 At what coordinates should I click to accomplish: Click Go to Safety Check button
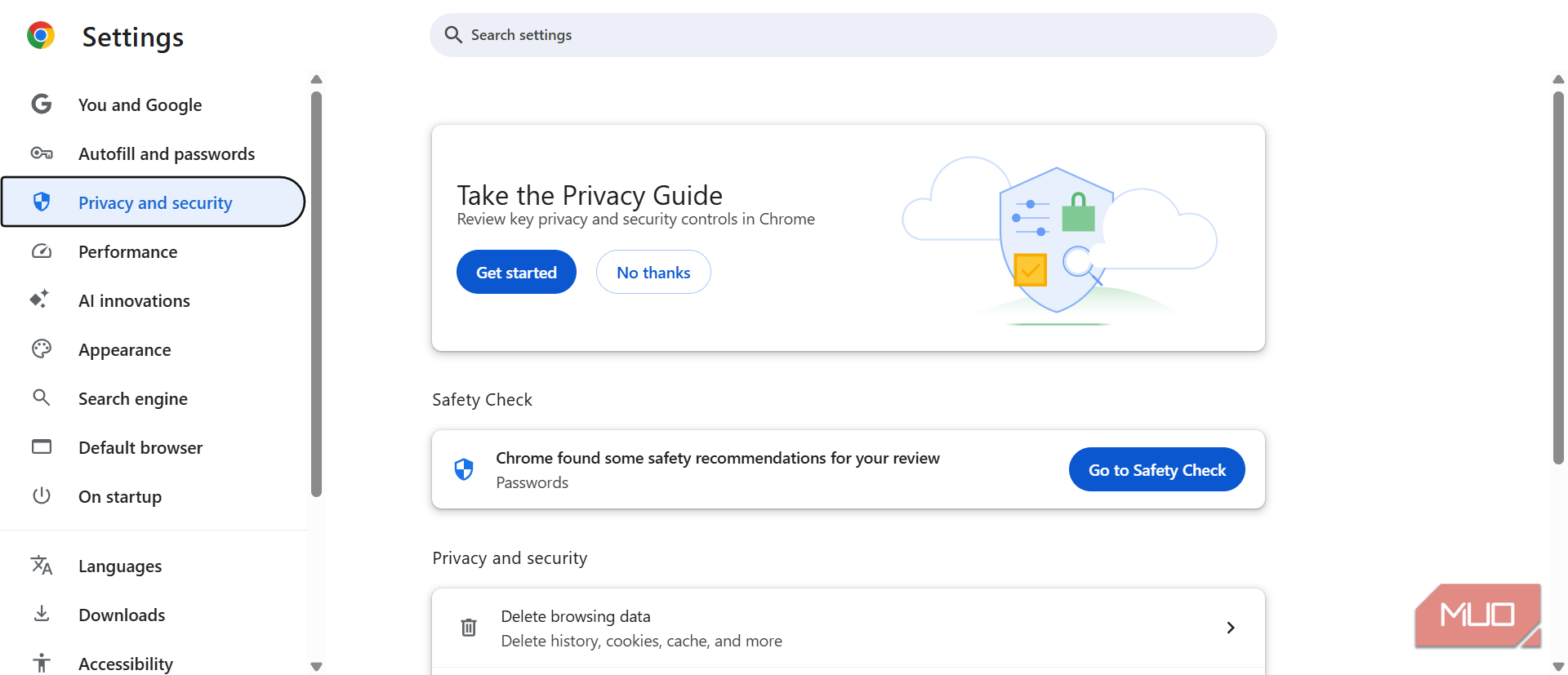click(1156, 469)
